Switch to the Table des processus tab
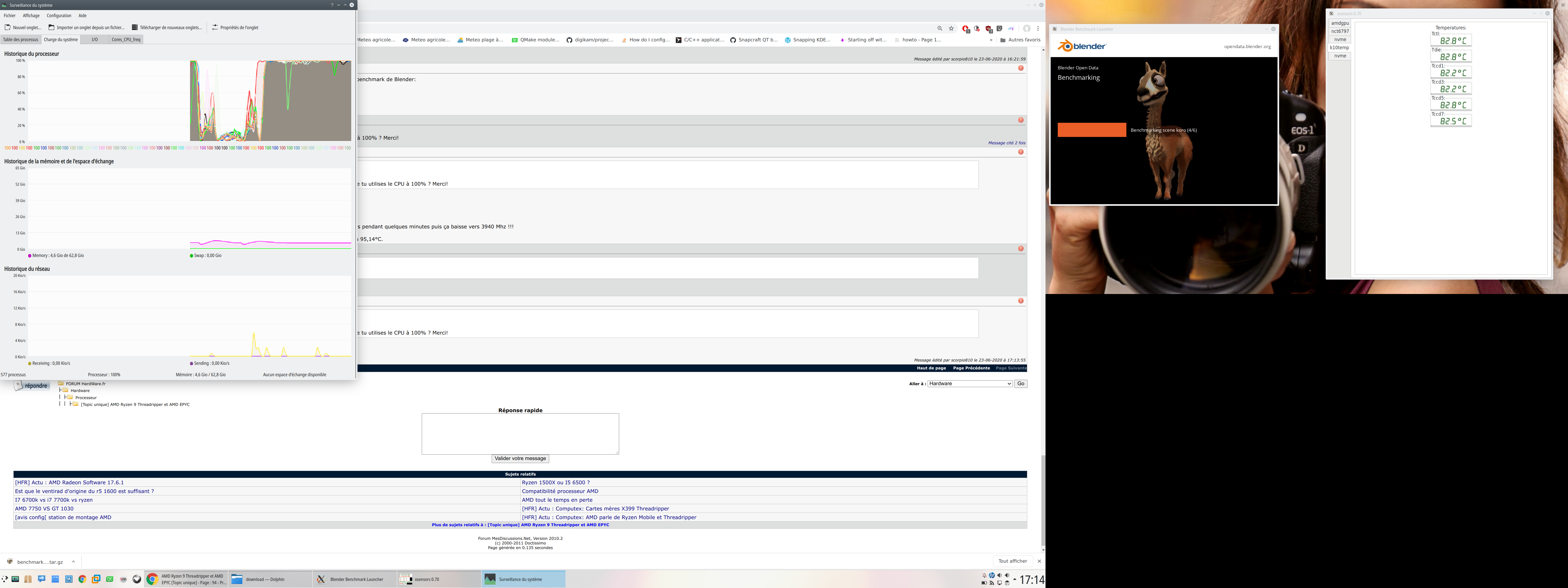The image size is (1568, 588). [x=21, y=39]
